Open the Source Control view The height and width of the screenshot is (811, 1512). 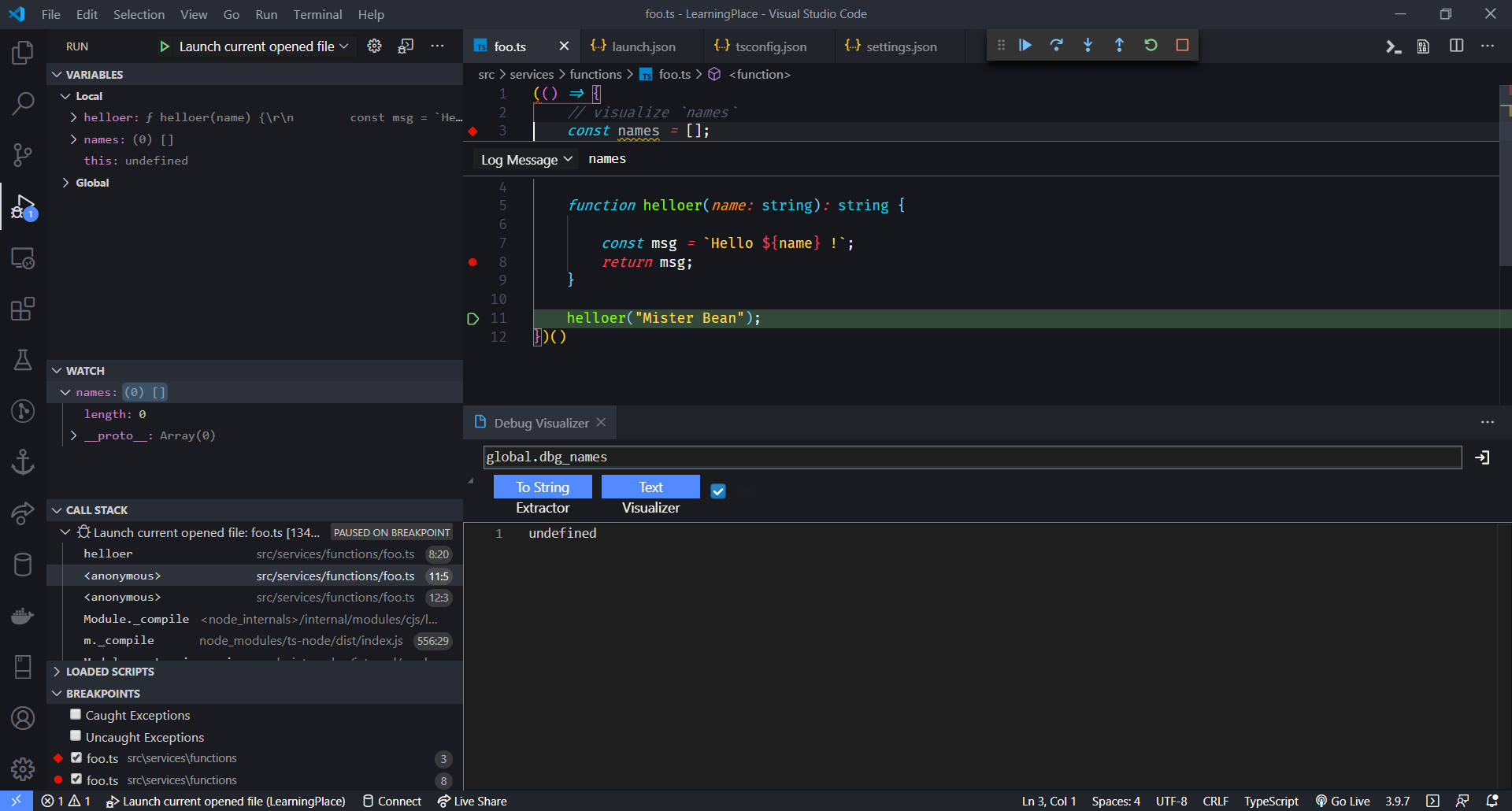(x=23, y=154)
